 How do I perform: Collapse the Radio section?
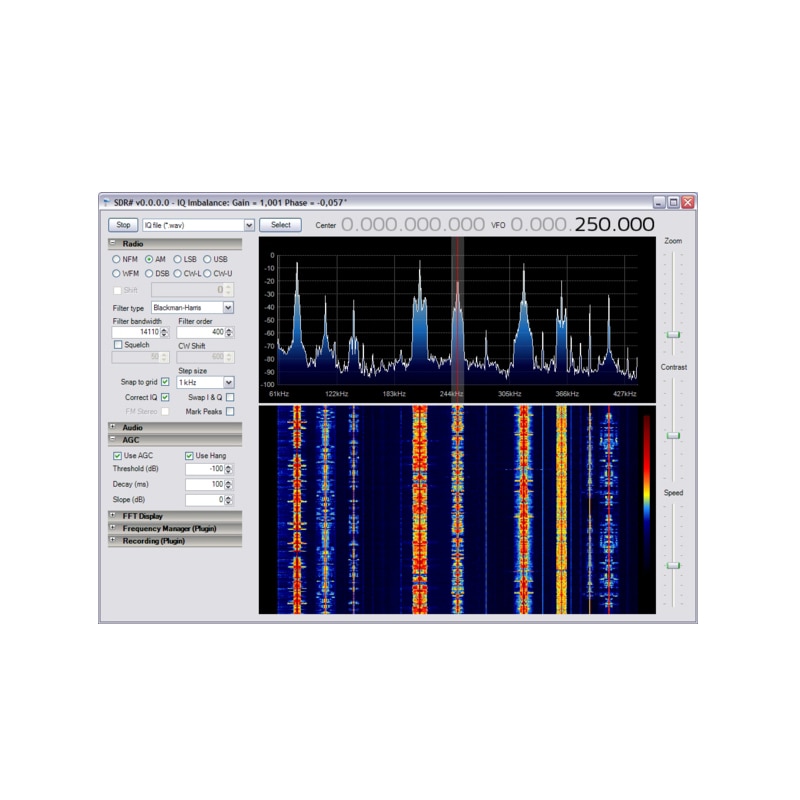click(112, 241)
